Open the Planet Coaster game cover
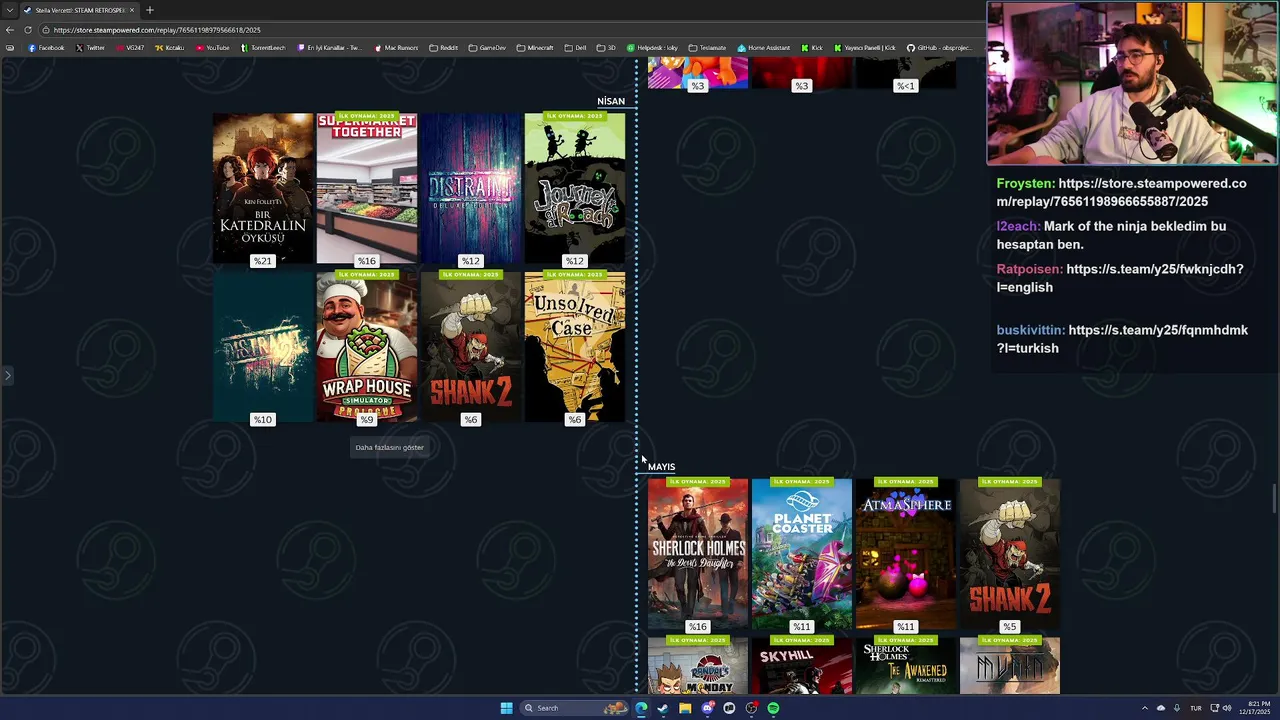The image size is (1280, 720). pos(801,553)
